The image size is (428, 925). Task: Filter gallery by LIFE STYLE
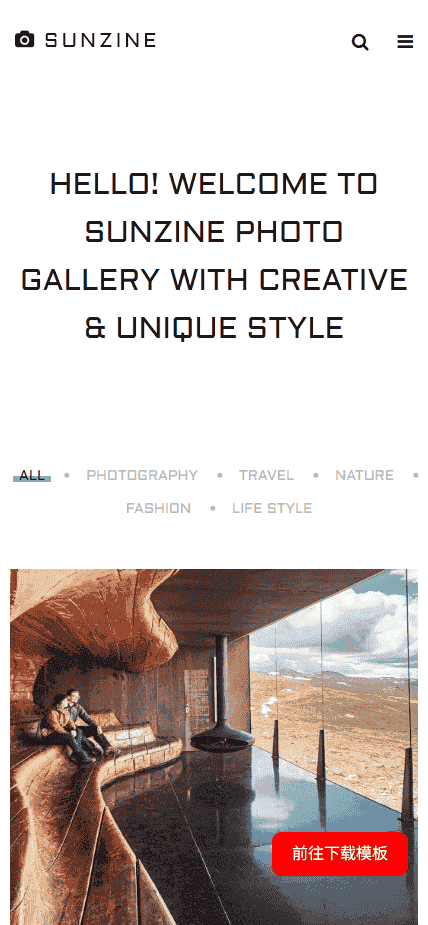point(272,508)
